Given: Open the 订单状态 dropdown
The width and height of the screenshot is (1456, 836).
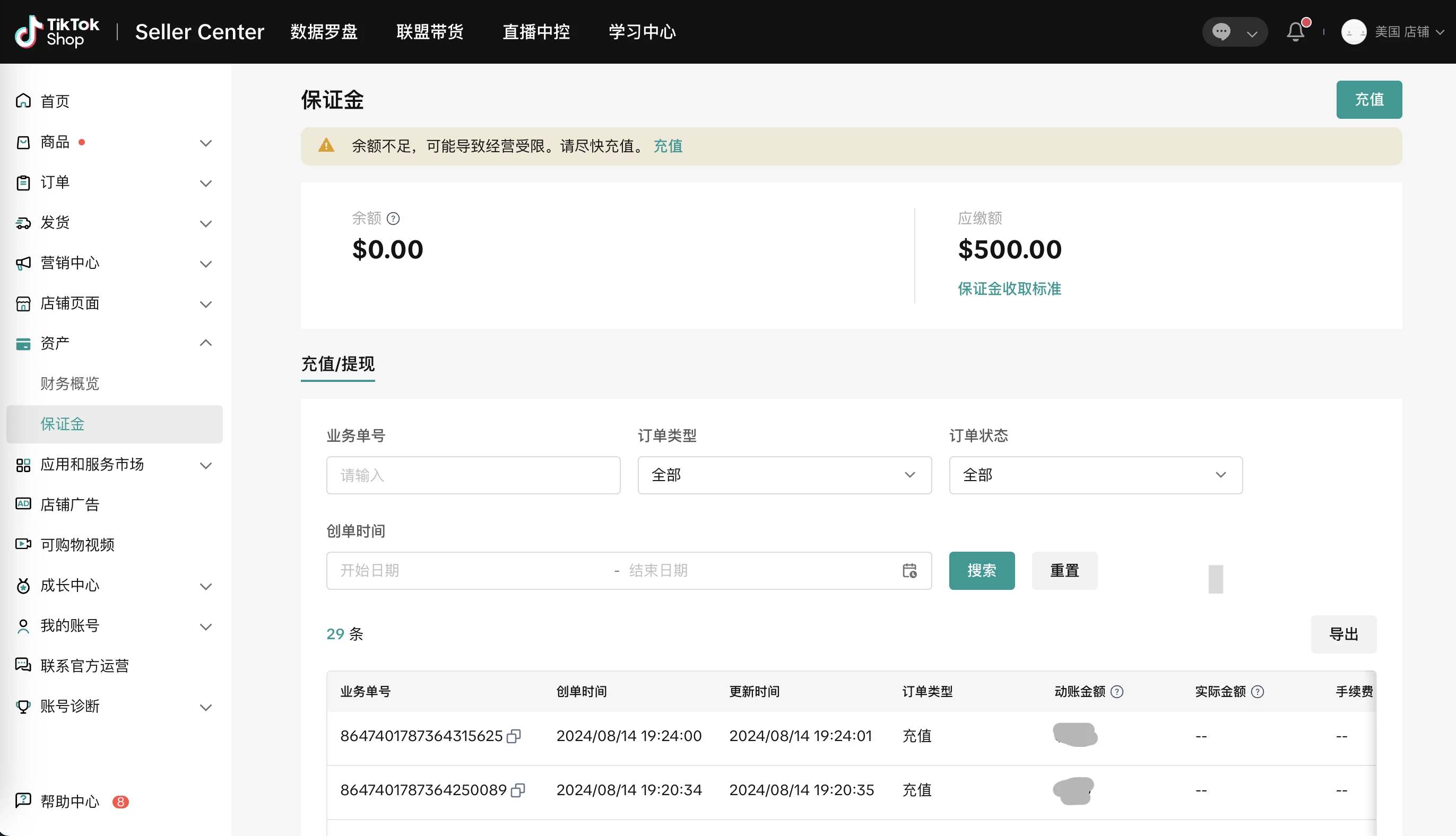Looking at the screenshot, I should pos(1095,475).
